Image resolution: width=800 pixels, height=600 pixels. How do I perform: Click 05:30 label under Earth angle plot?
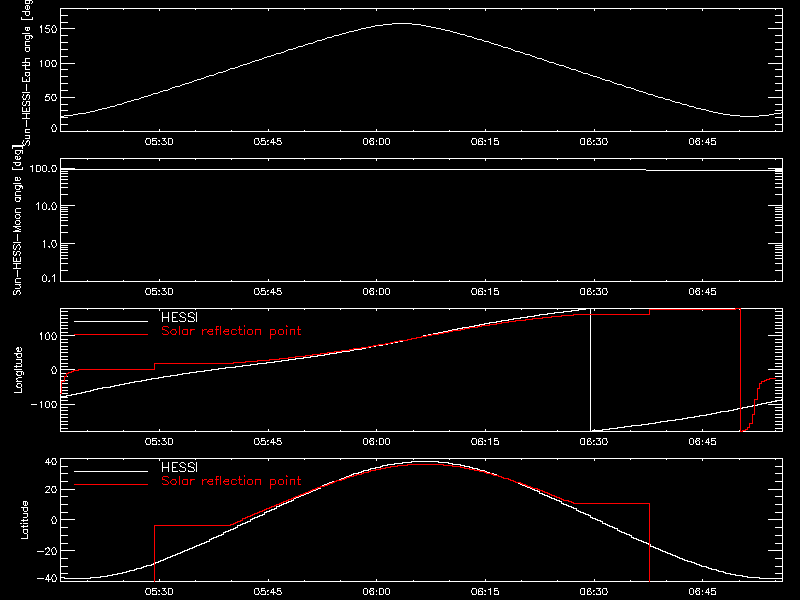[159, 141]
